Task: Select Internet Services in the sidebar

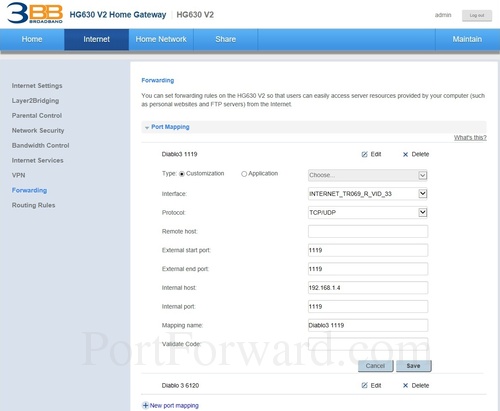Action: (x=37, y=160)
